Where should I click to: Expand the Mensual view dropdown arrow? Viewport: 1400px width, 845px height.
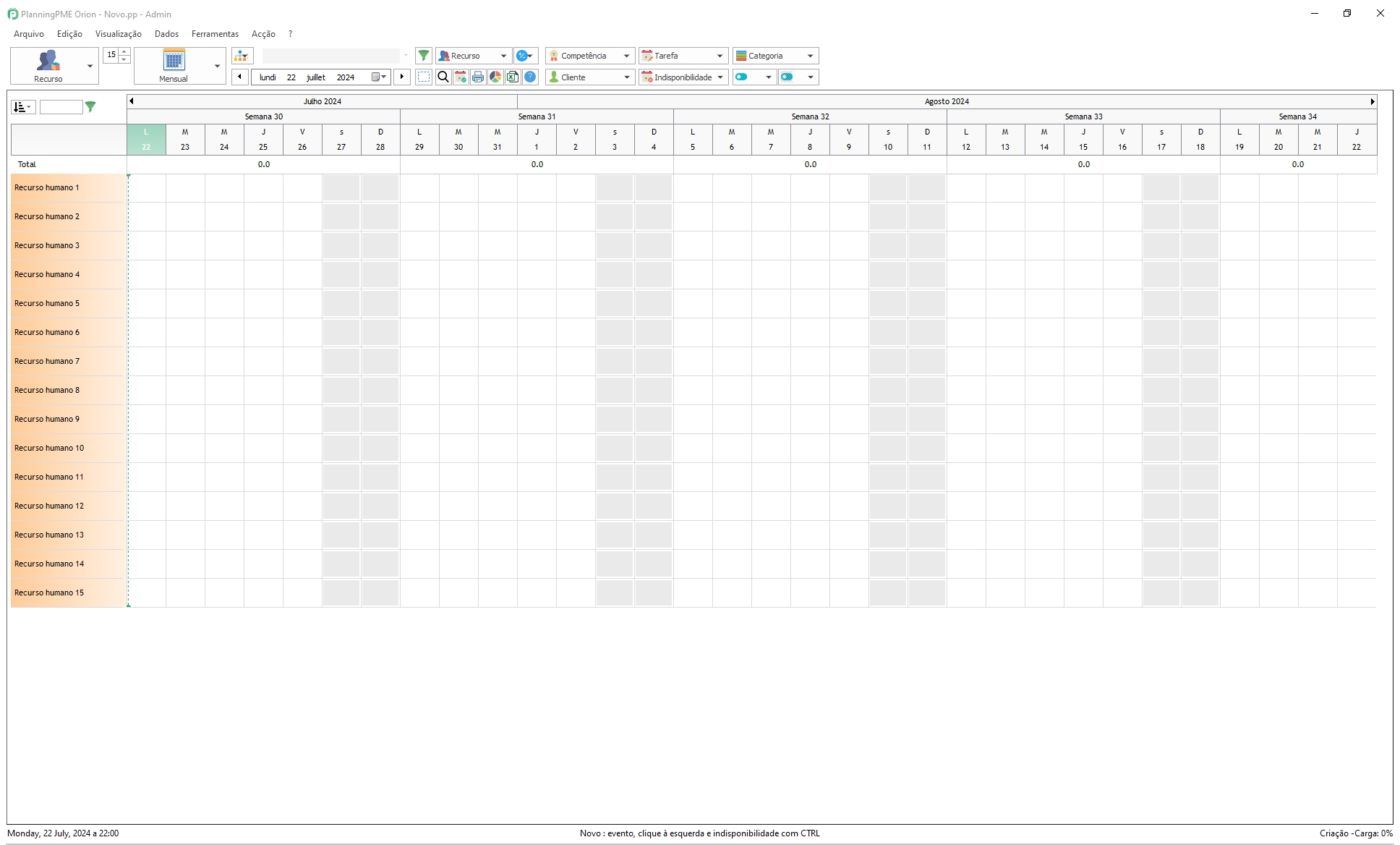click(x=218, y=66)
